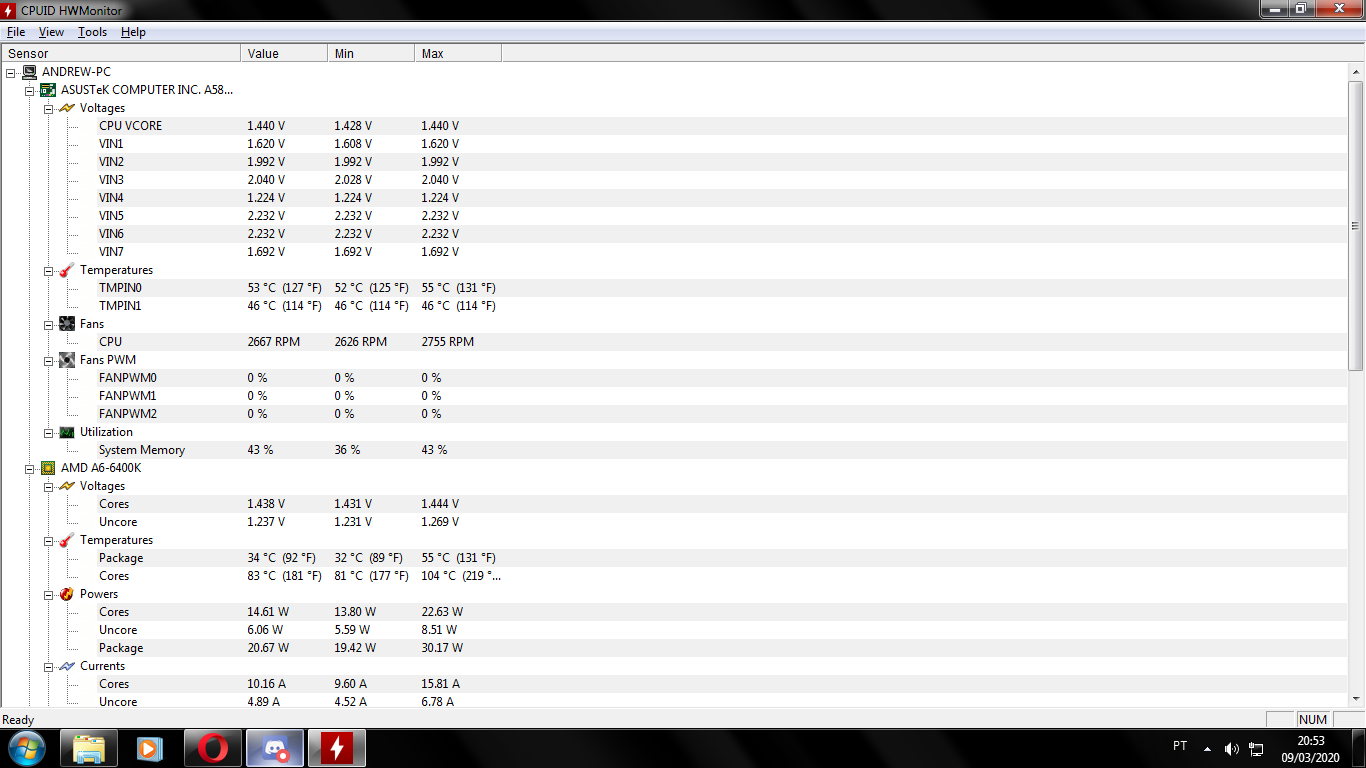The height and width of the screenshot is (768, 1366).
Task: Select the Uncore power row
Action: [674, 630]
